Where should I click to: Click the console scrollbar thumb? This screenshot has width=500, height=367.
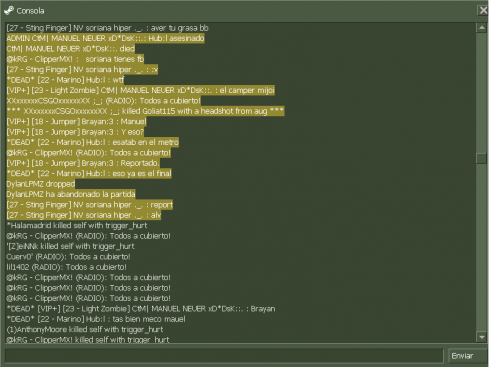pyautogui.click(x=481, y=158)
